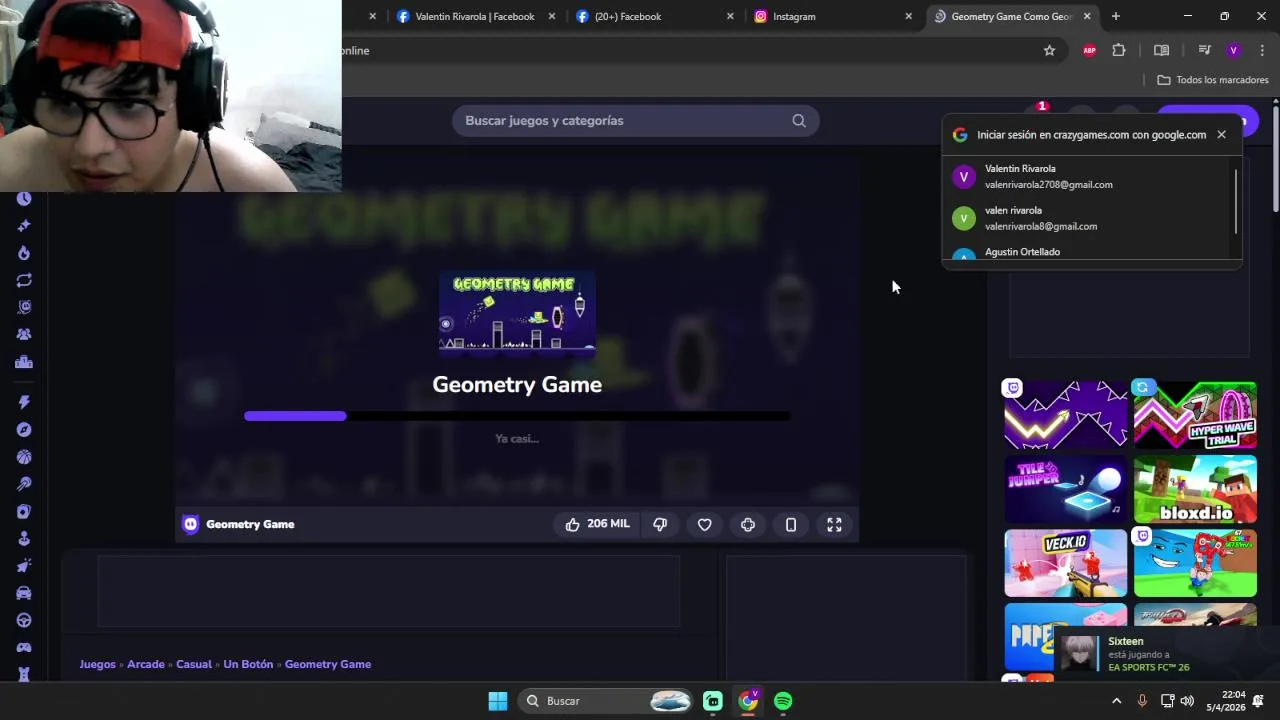Choose Valentin Rivarola Google account
This screenshot has height=720, width=1280.
[x=1088, y=177]
